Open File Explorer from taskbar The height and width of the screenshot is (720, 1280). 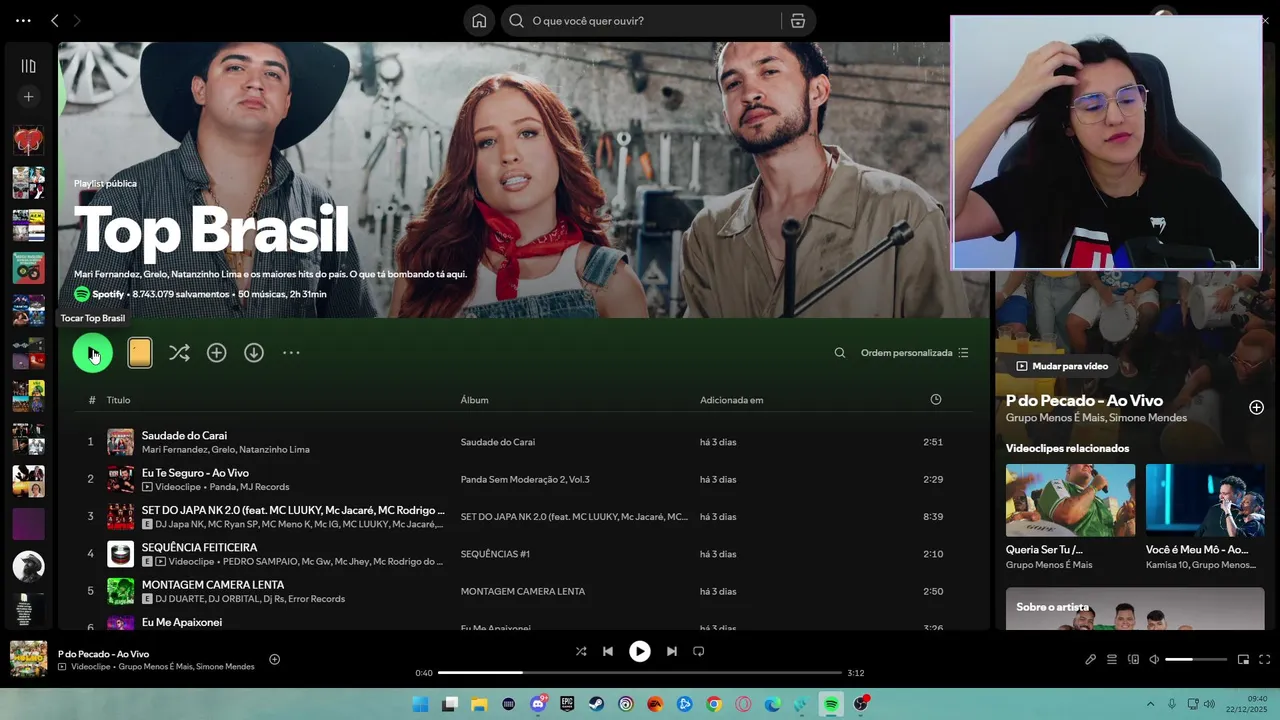[x=480, y=704]
